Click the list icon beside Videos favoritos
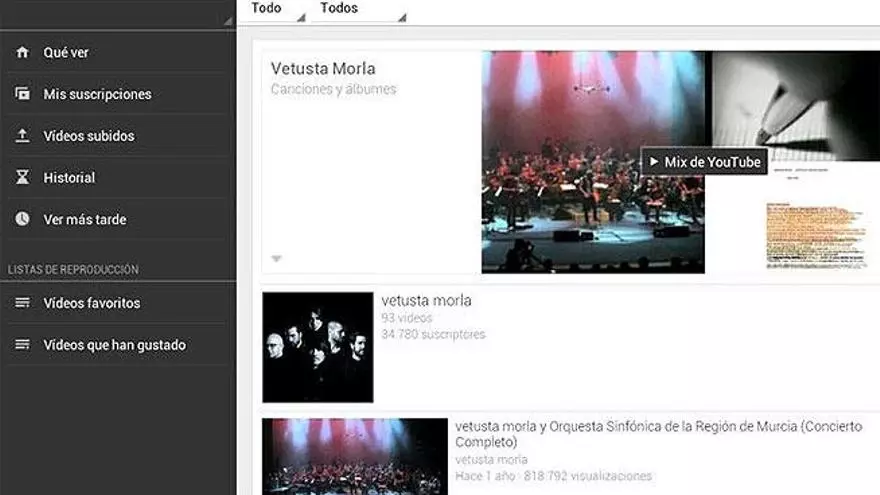This screenshot has height=495, width=880. (x=22, y=303)
